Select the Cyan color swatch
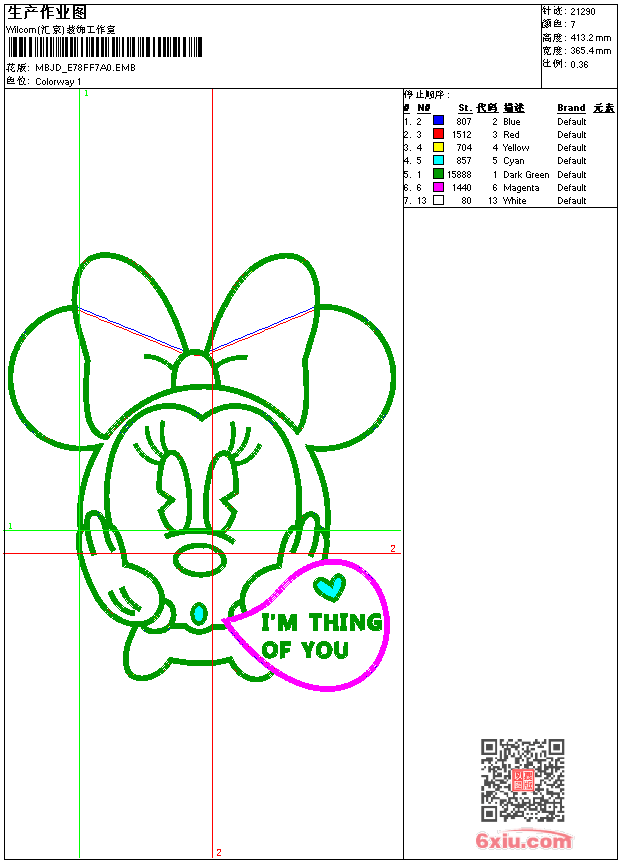Viewport: 620px width, 860px height. [x=438, y=160]
